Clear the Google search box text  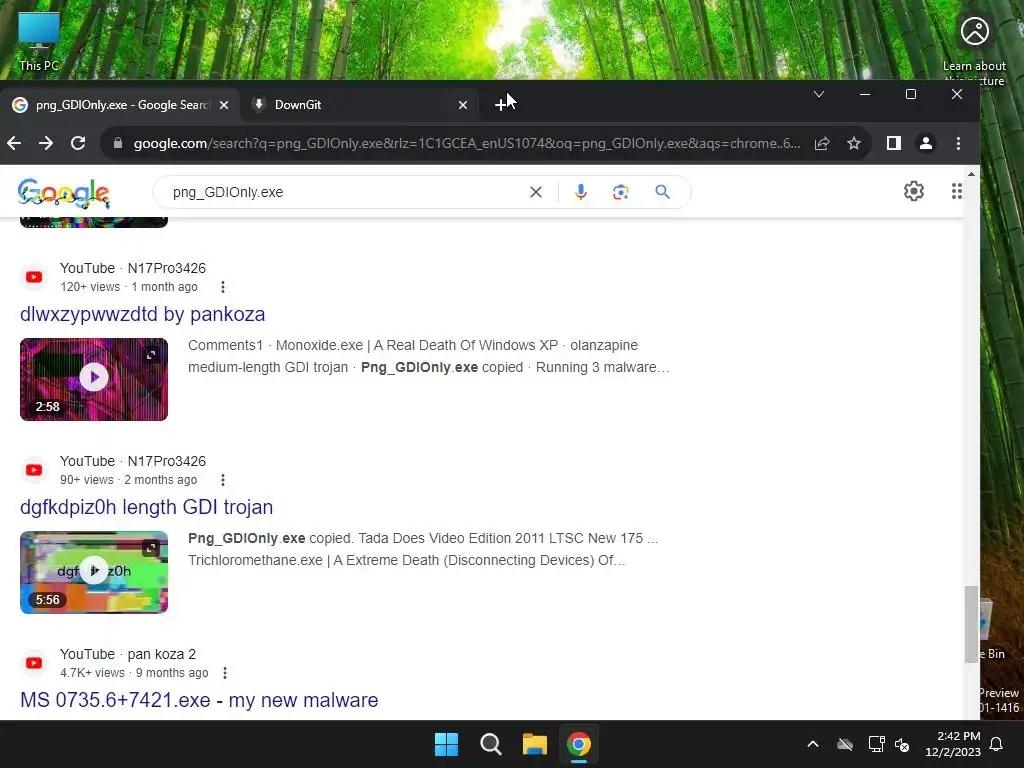[x=536, y=192]
